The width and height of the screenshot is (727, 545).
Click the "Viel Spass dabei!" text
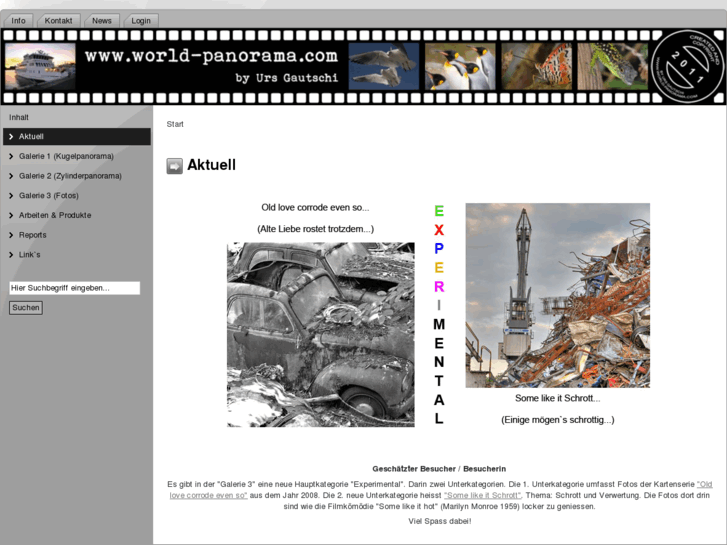tap(440, 521)
